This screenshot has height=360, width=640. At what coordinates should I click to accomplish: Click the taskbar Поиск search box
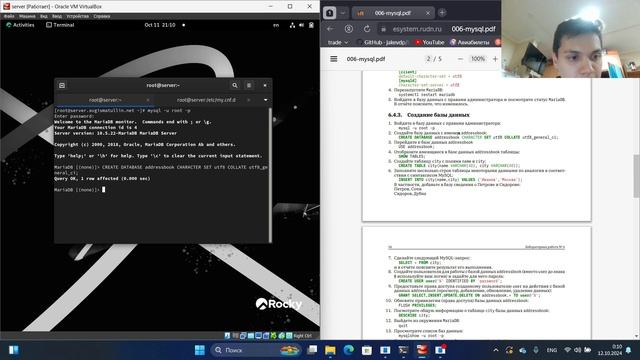click(256, 350)
